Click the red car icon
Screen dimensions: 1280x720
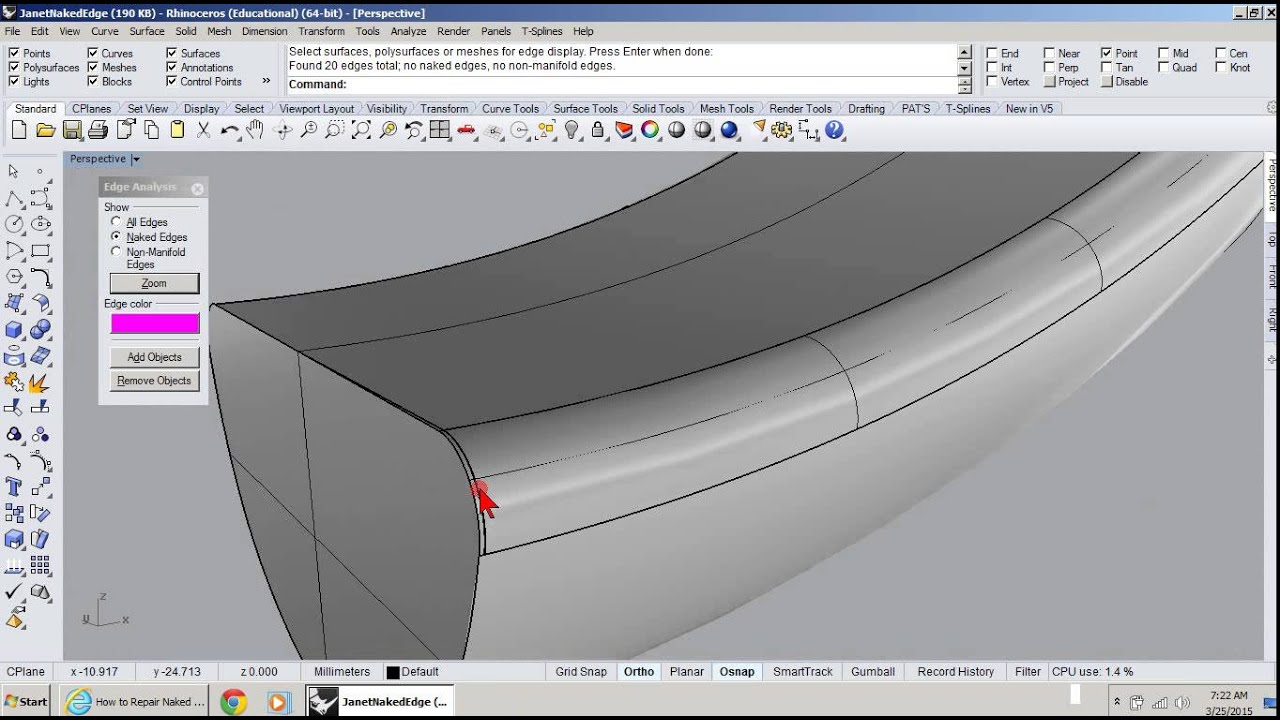tap(466, 130)
